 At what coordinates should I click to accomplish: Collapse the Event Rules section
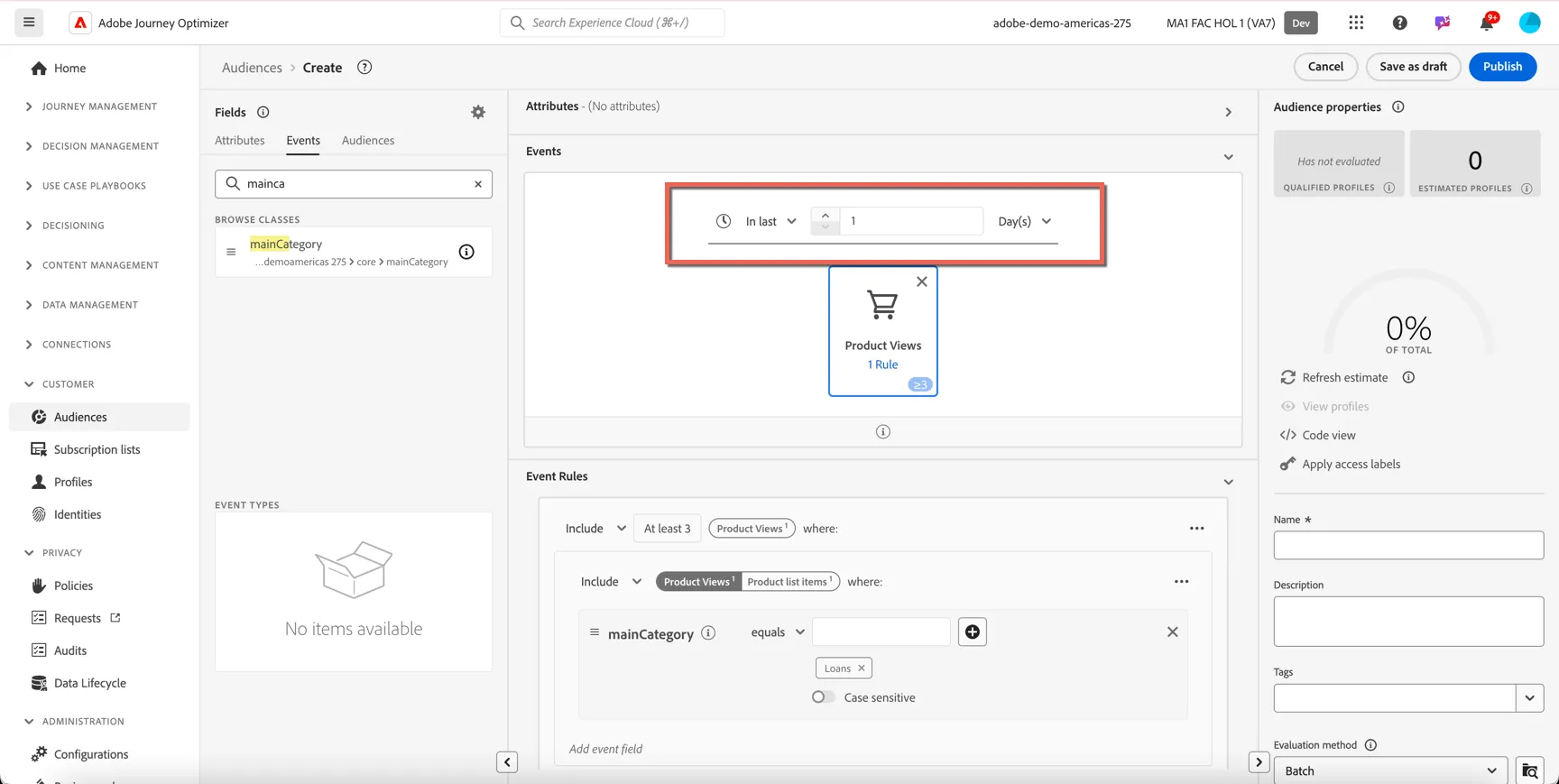[x=1228, y=482]
